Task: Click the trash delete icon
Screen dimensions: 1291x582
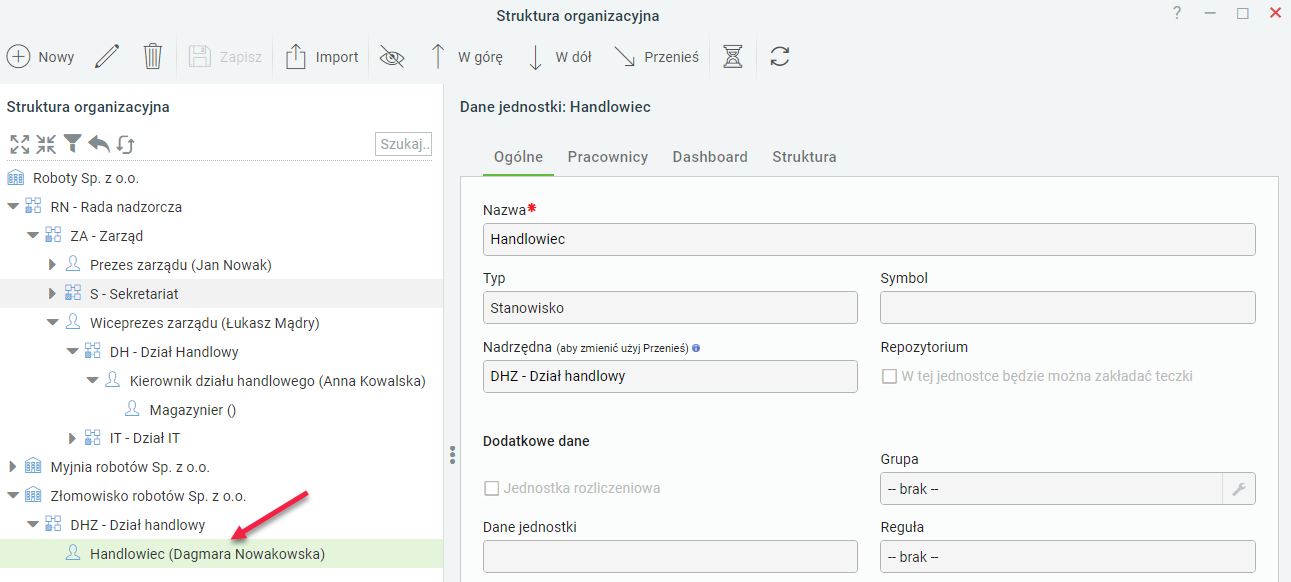Action: click(x=152, y=57)
